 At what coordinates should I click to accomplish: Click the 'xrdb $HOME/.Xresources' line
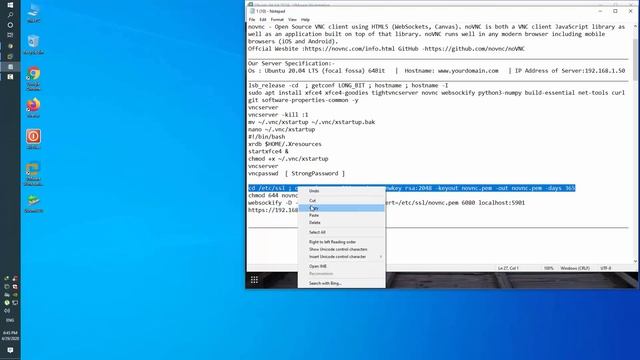point(284,144)
